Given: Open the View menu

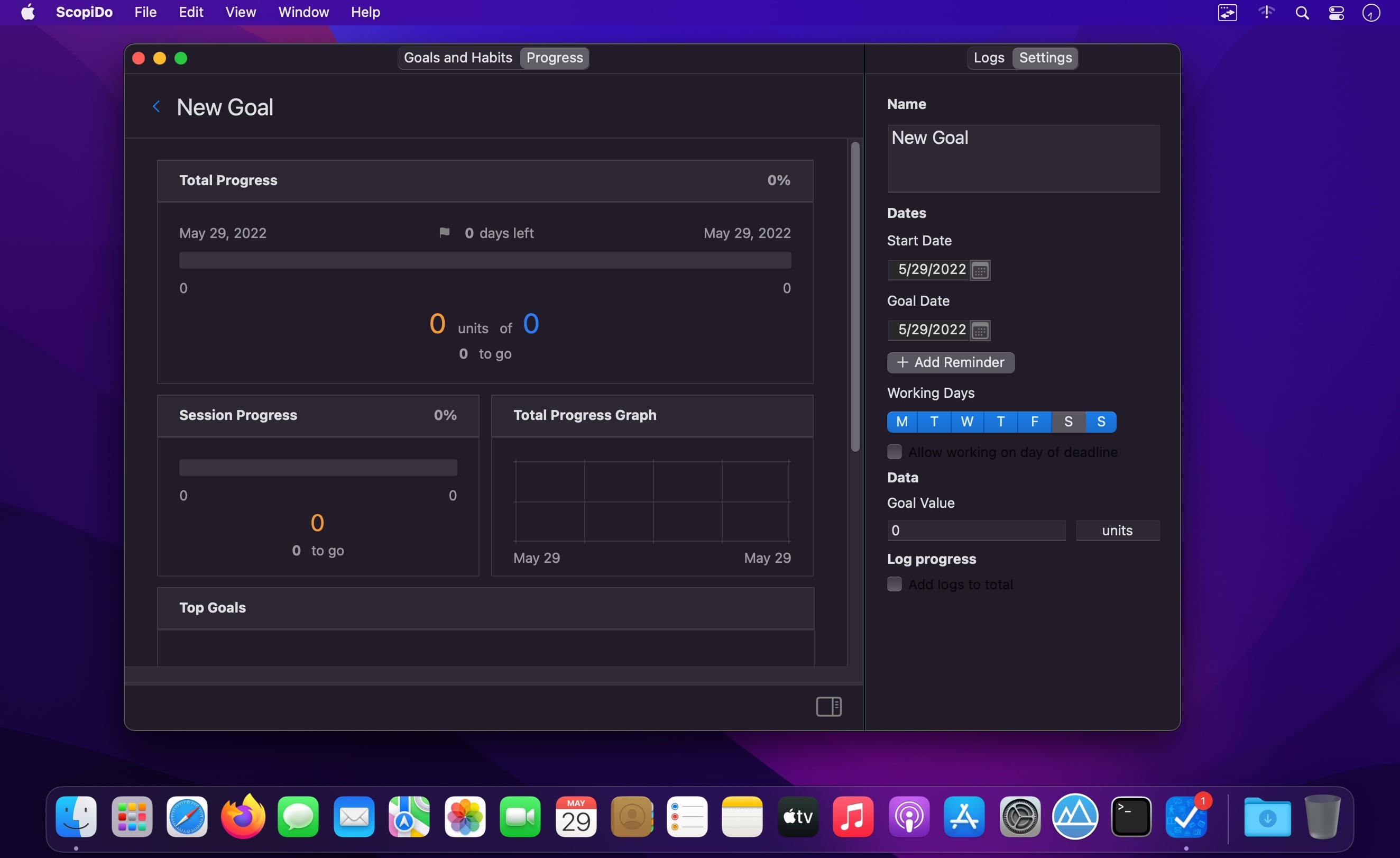Looking at the screenshot, I should click(x=241, y=12).
